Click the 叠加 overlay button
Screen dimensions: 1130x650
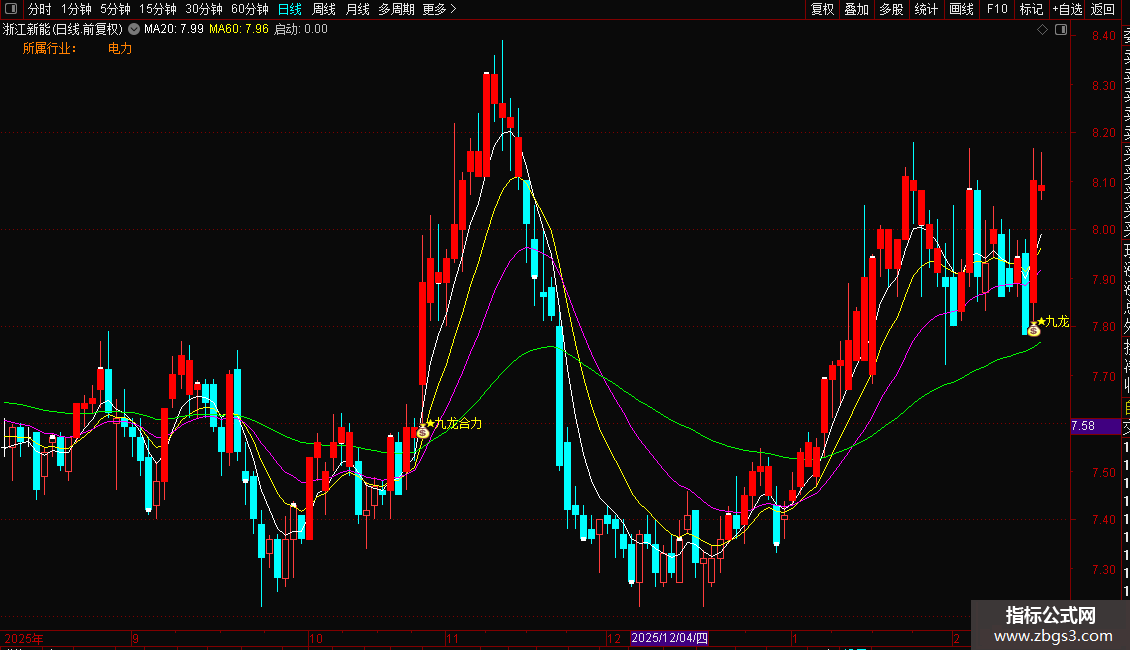click(x=857, y=9)
